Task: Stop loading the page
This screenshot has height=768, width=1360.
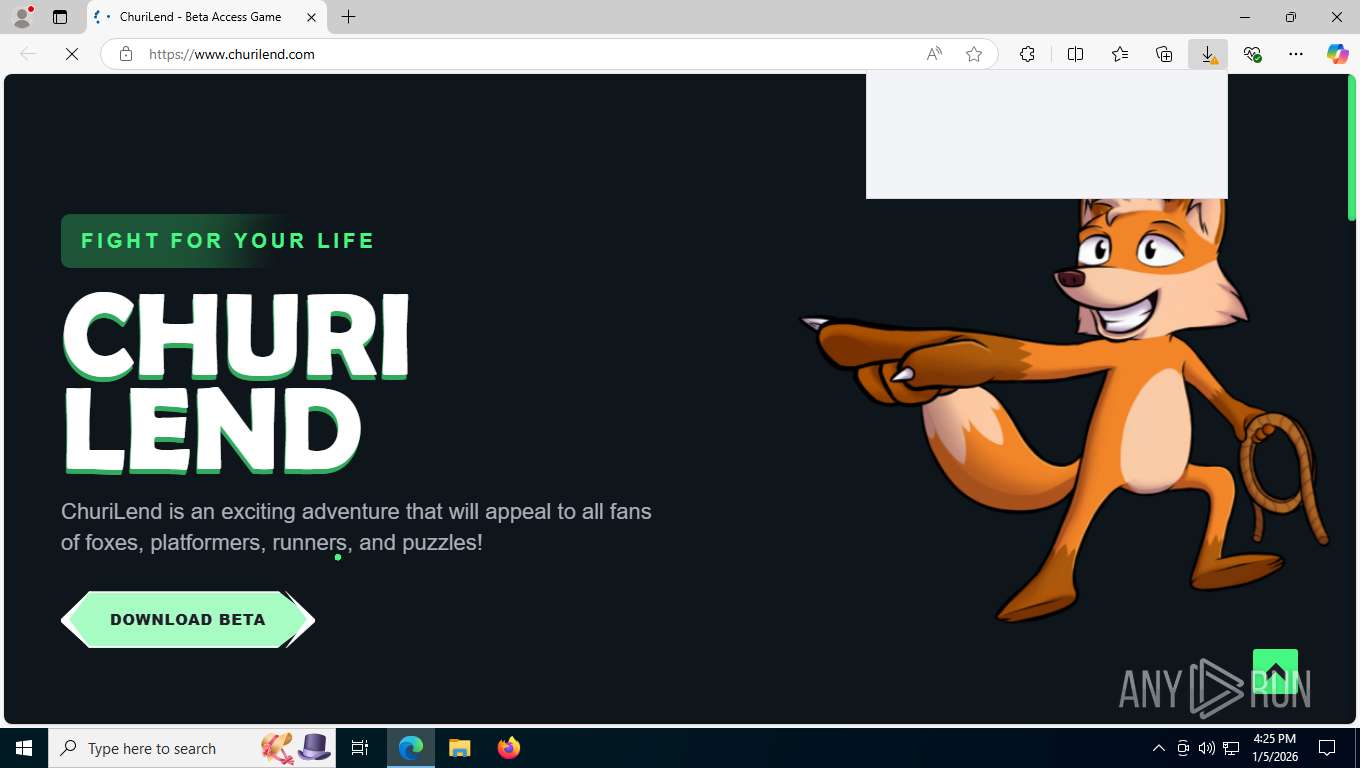Action: point(72,54)
